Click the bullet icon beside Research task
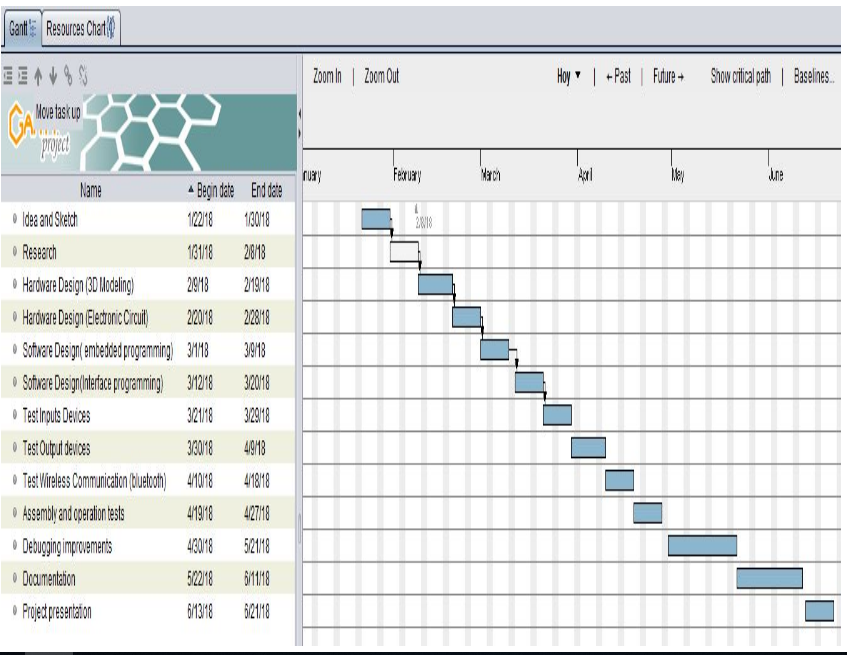 coord(14,252)
